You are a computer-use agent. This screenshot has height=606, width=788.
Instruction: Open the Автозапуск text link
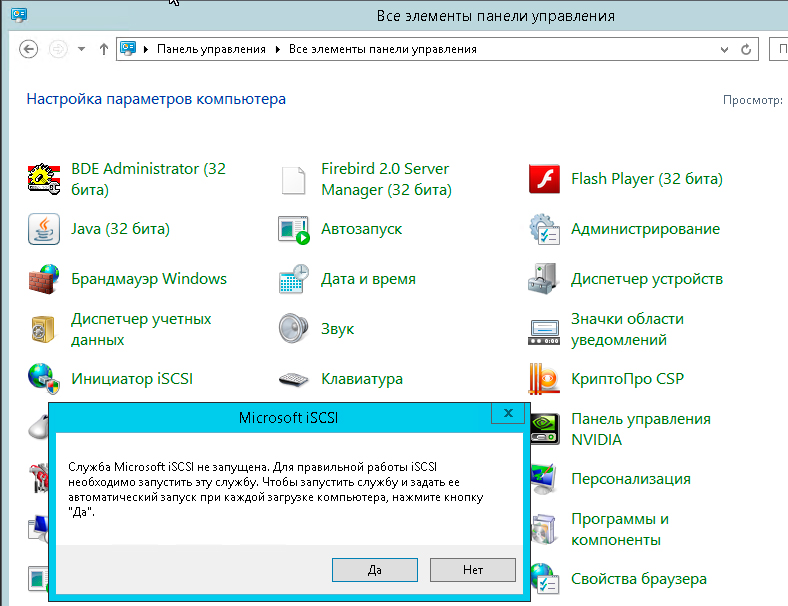click(x=361, y=229)
